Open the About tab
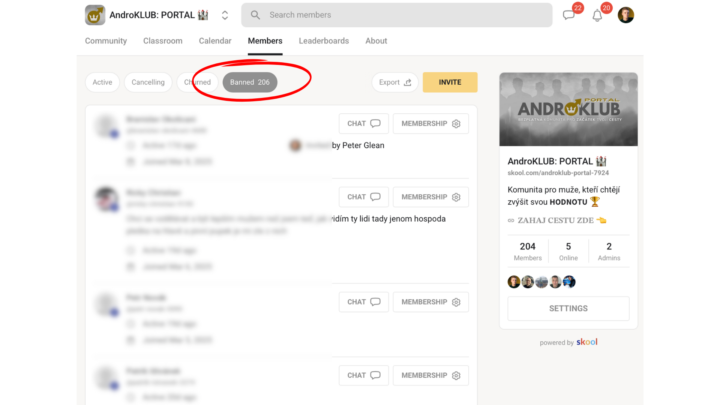 (x=376, y=41)
